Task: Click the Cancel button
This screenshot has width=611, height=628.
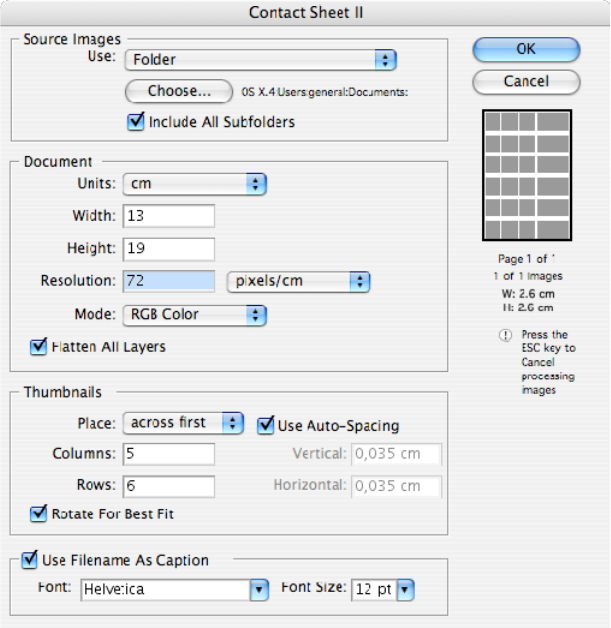Action: click(x=525, y=81)
